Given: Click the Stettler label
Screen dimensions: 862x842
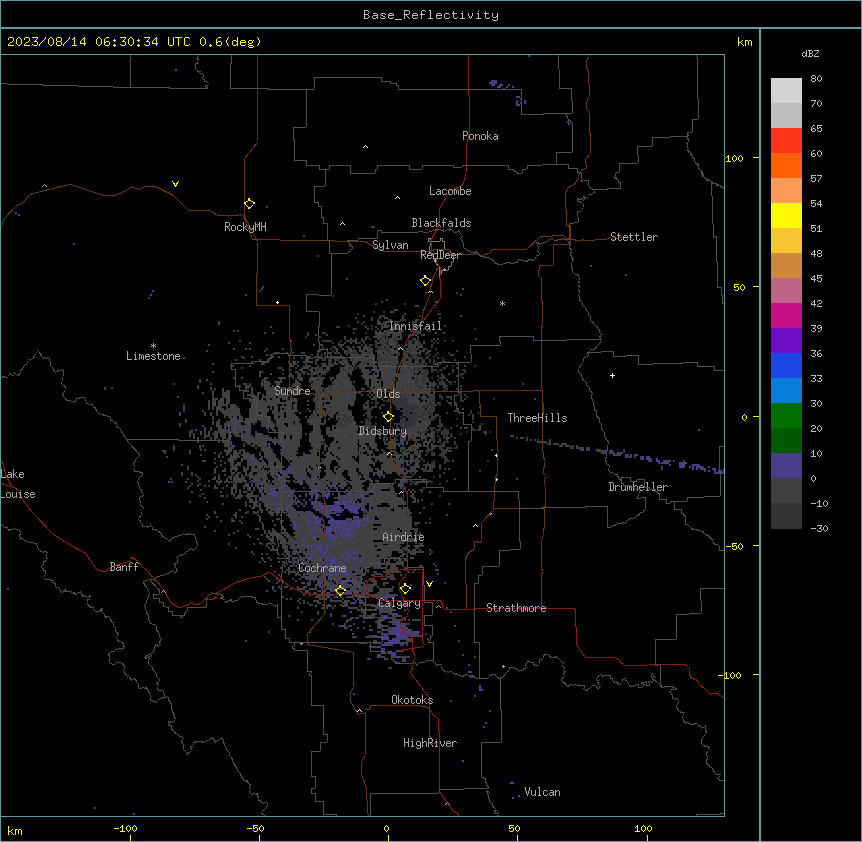Looking at the screenshot, I should point(634,237).
